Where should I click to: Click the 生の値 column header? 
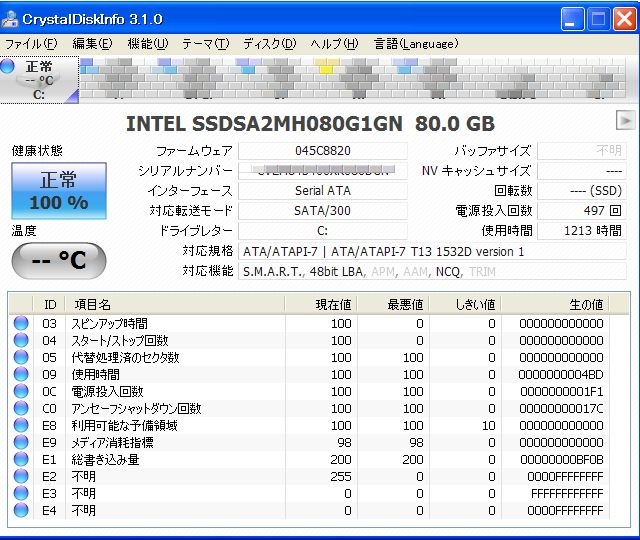pyautogui.click(x=556, y=304)
